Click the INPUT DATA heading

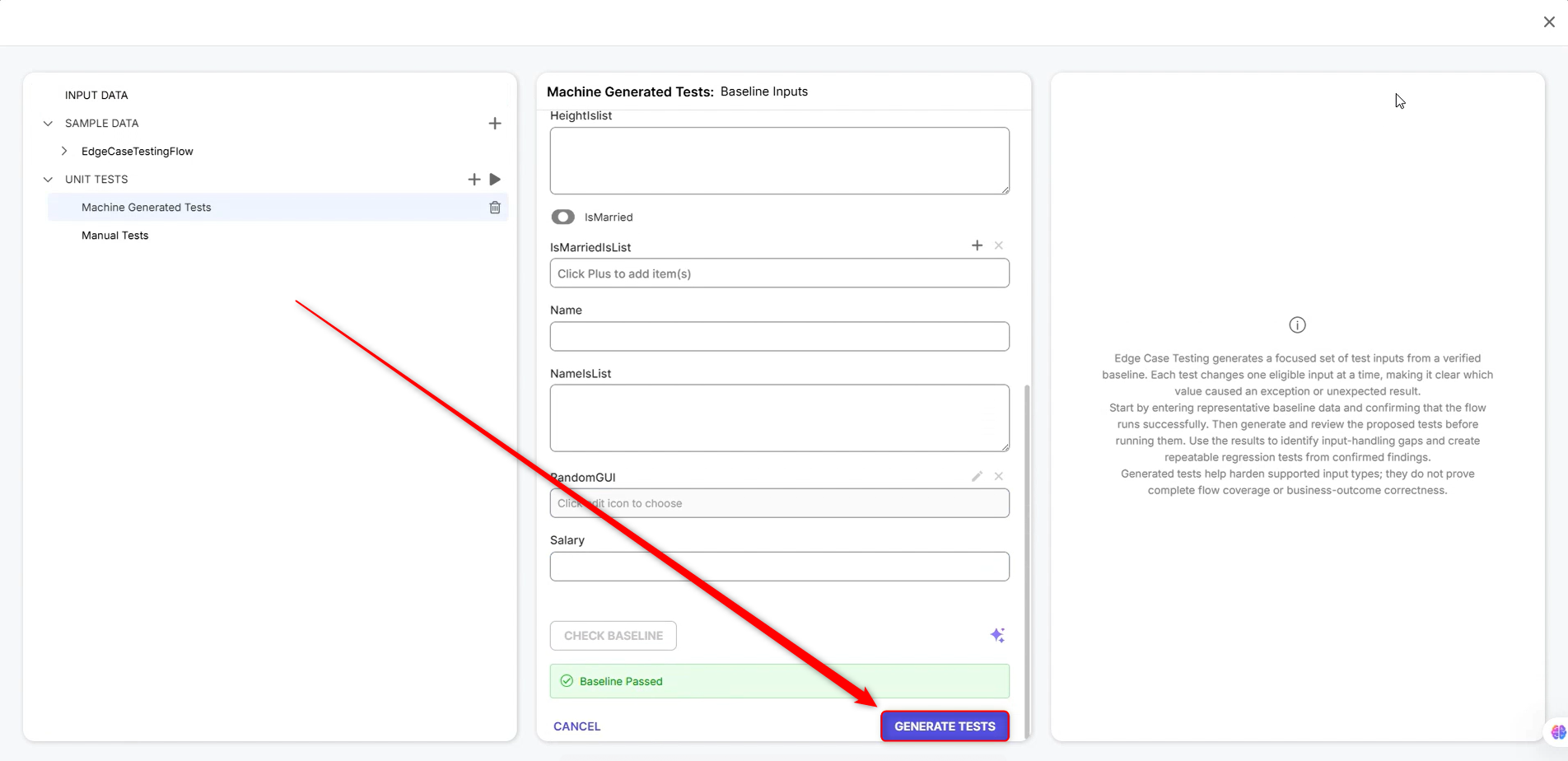[96, 96]
